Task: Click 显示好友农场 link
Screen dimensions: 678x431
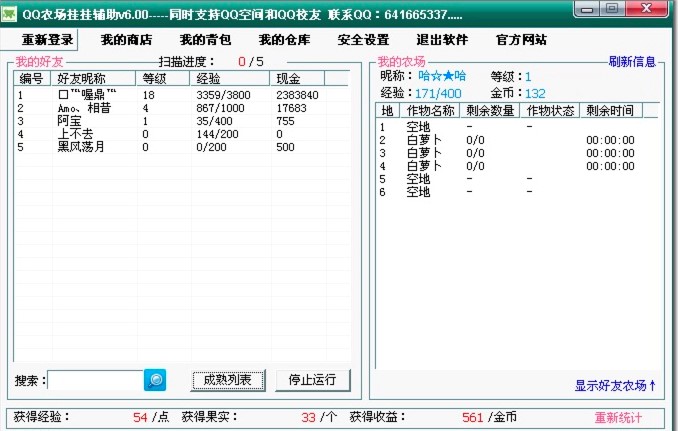Action: pos(615,385)
